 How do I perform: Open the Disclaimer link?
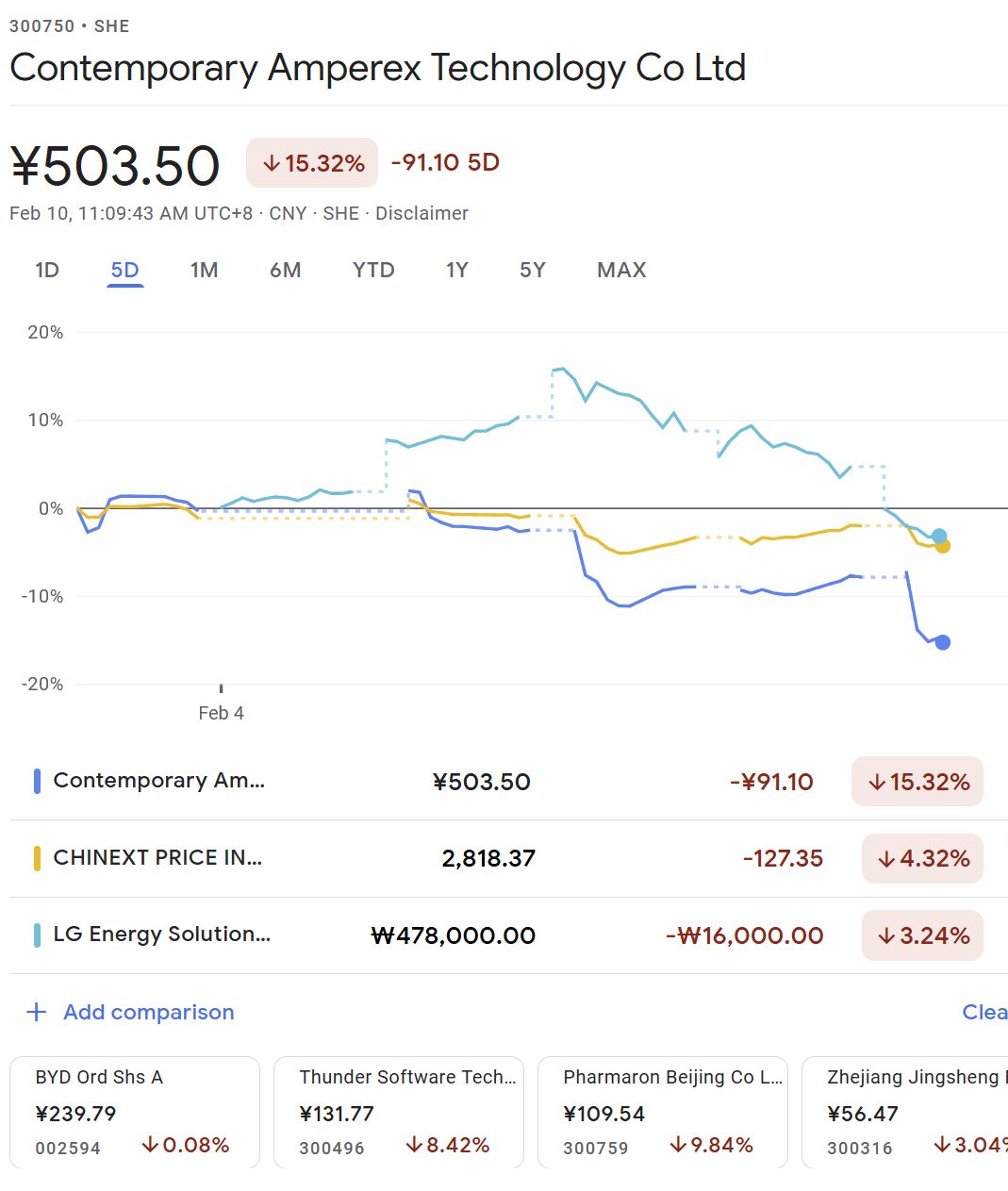pos(421,213)
